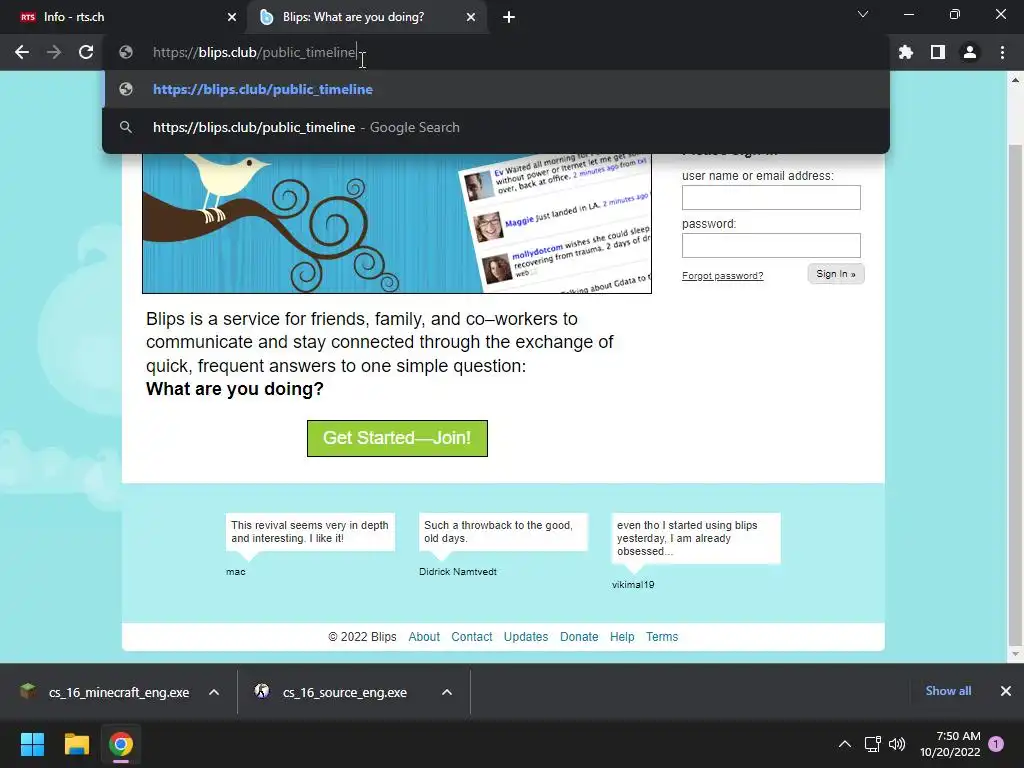
Task: Click the "even tho I started using blips" testimonial
Action: click(x=696, y=538)
